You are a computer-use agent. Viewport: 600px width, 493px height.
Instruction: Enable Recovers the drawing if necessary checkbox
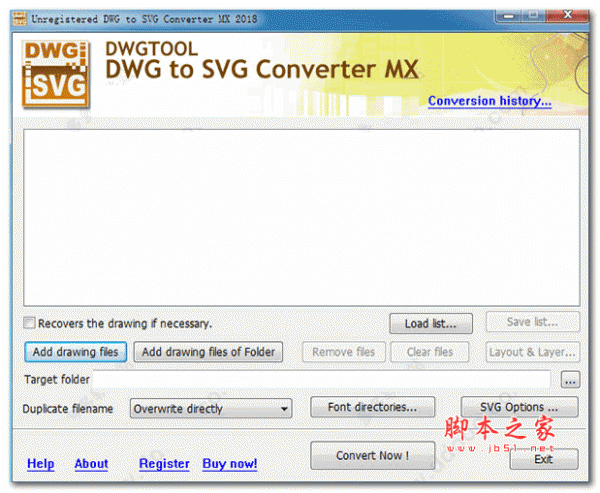29,323
